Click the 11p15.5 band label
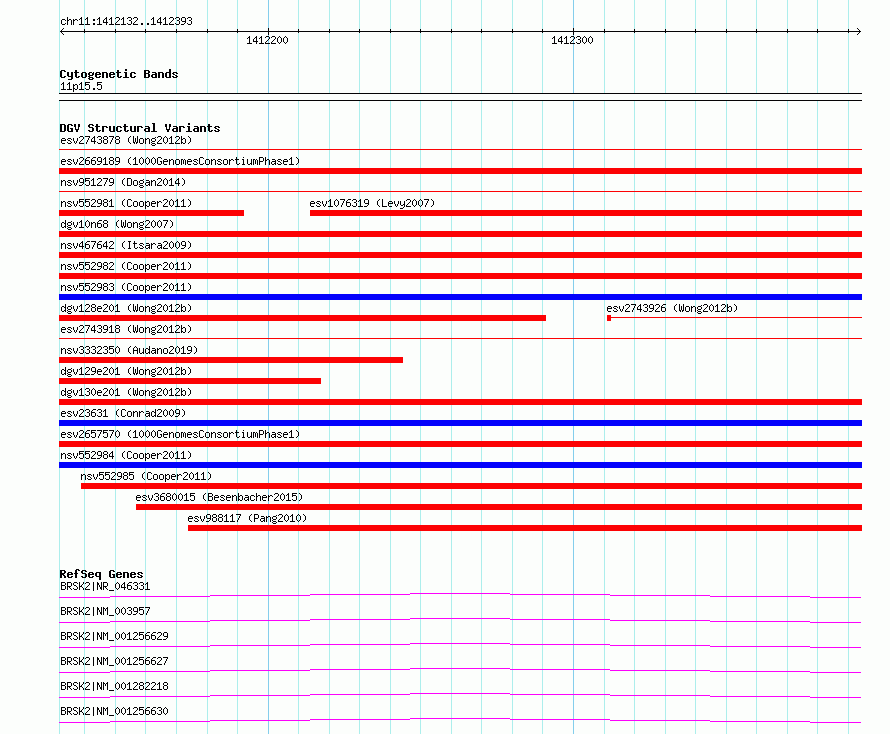 (x=81, y=86)
